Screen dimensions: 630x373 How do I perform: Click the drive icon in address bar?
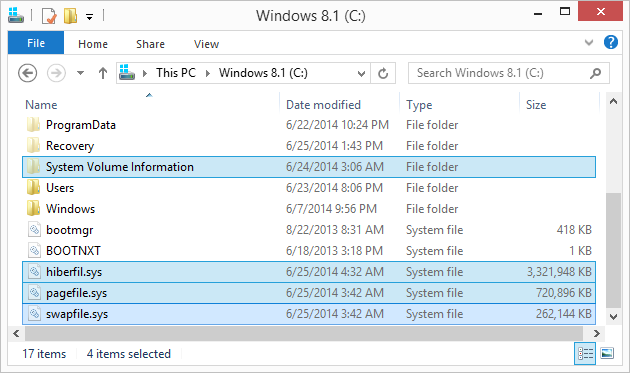pos(127,72)
